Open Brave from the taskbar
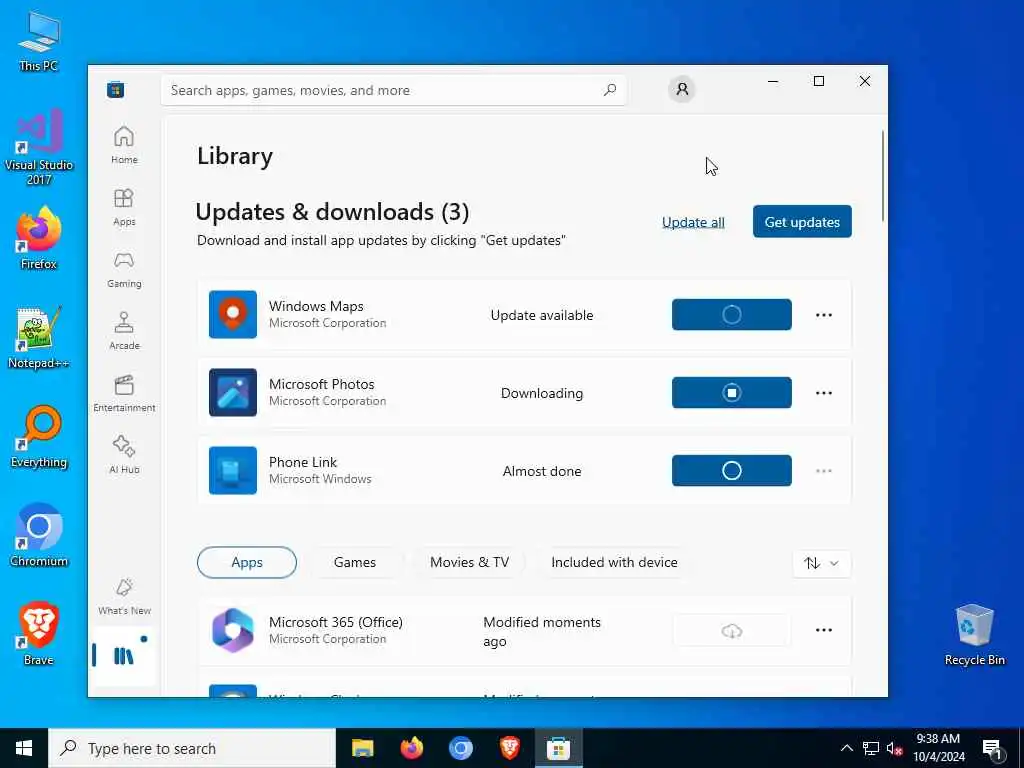Image resolution: width=1024 pixels, height=768 pixels. click(x=509, y=748)
